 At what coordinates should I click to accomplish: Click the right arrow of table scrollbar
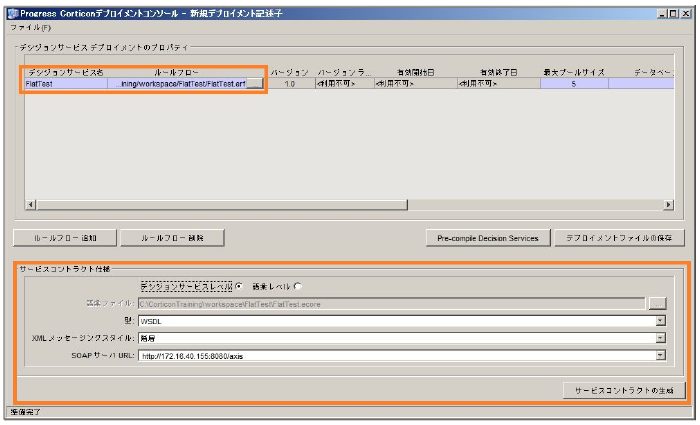(x=668, y=205)
